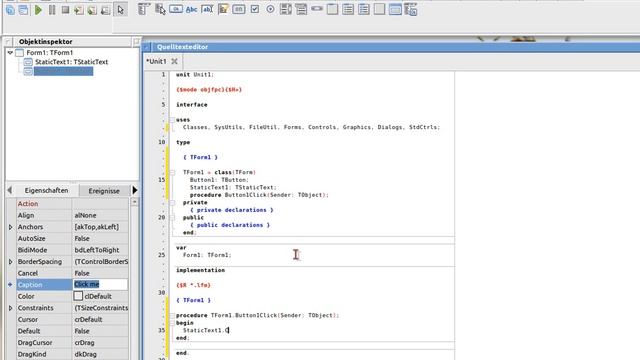Pick the TEdit palette component
640x360 pixels.
click(x=207, y=9)
